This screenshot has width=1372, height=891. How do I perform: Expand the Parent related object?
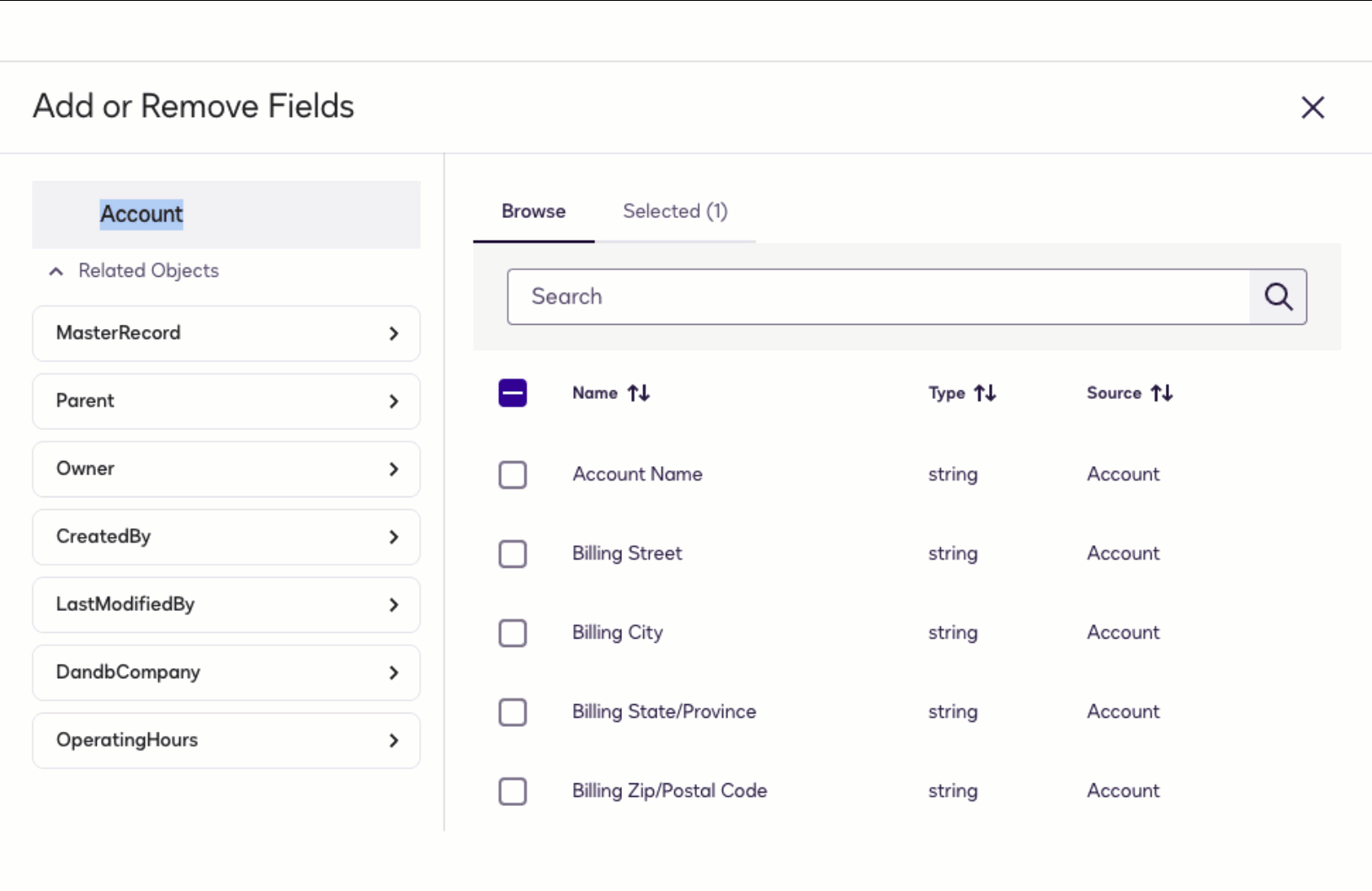tap(226, 401)
